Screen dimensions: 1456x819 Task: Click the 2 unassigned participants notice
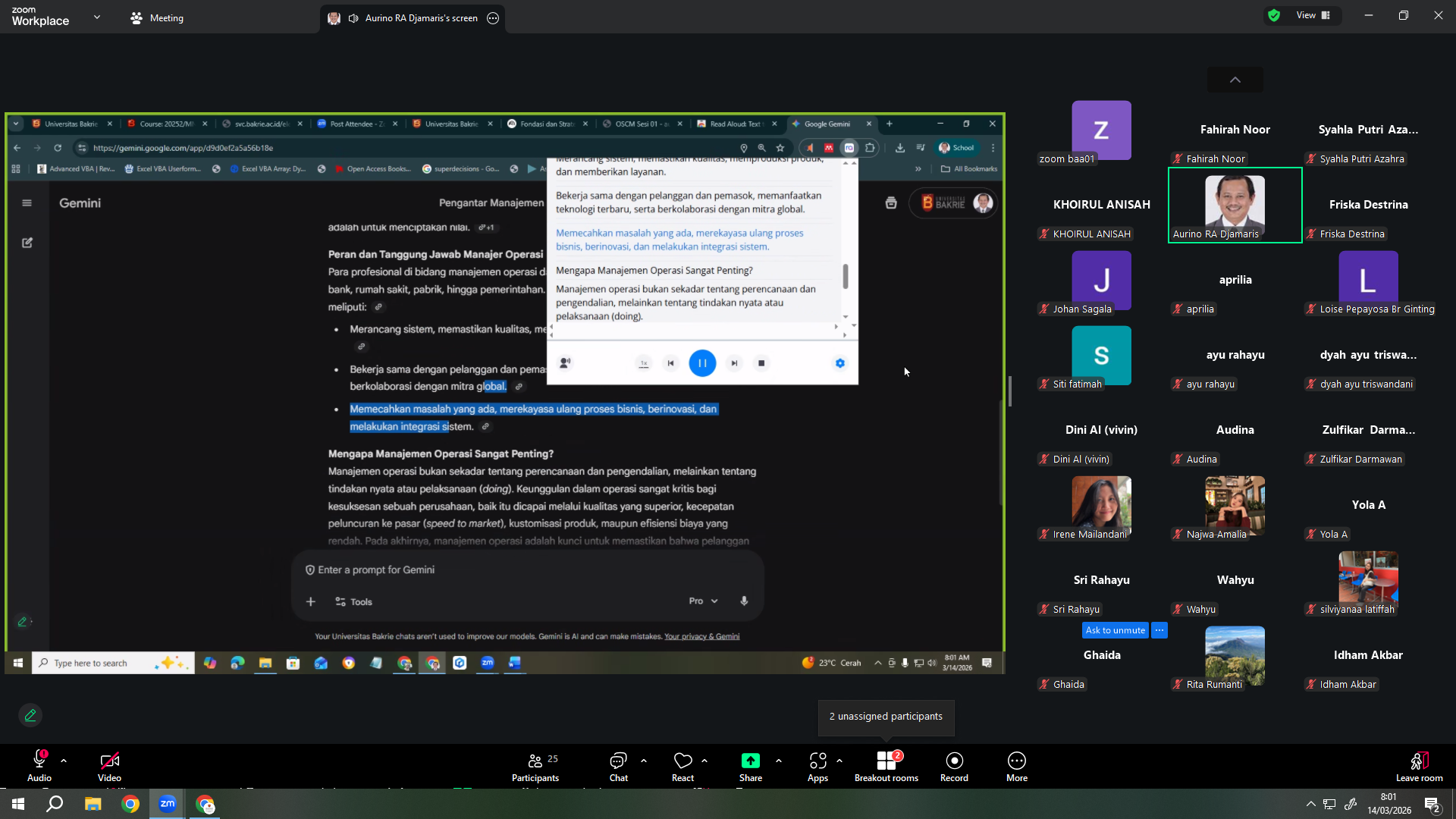pyautogui.click(x=886, y=717)
